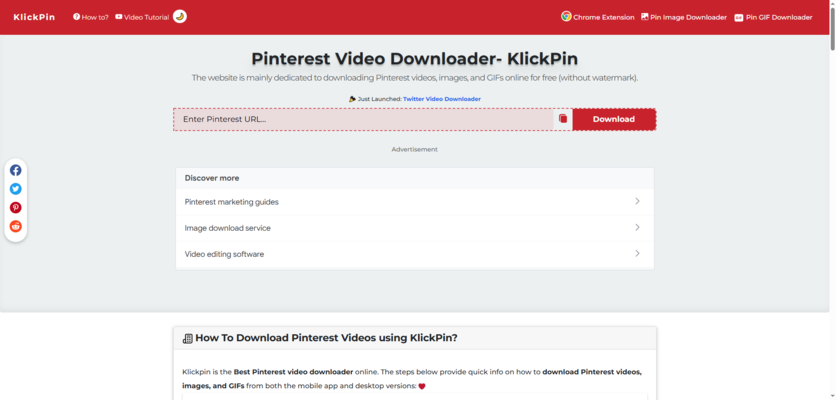Image resolution: width=836 pixels, height=400 pixels.
Task: Click the Chrome logo icon in header
Action: point(566,17)
